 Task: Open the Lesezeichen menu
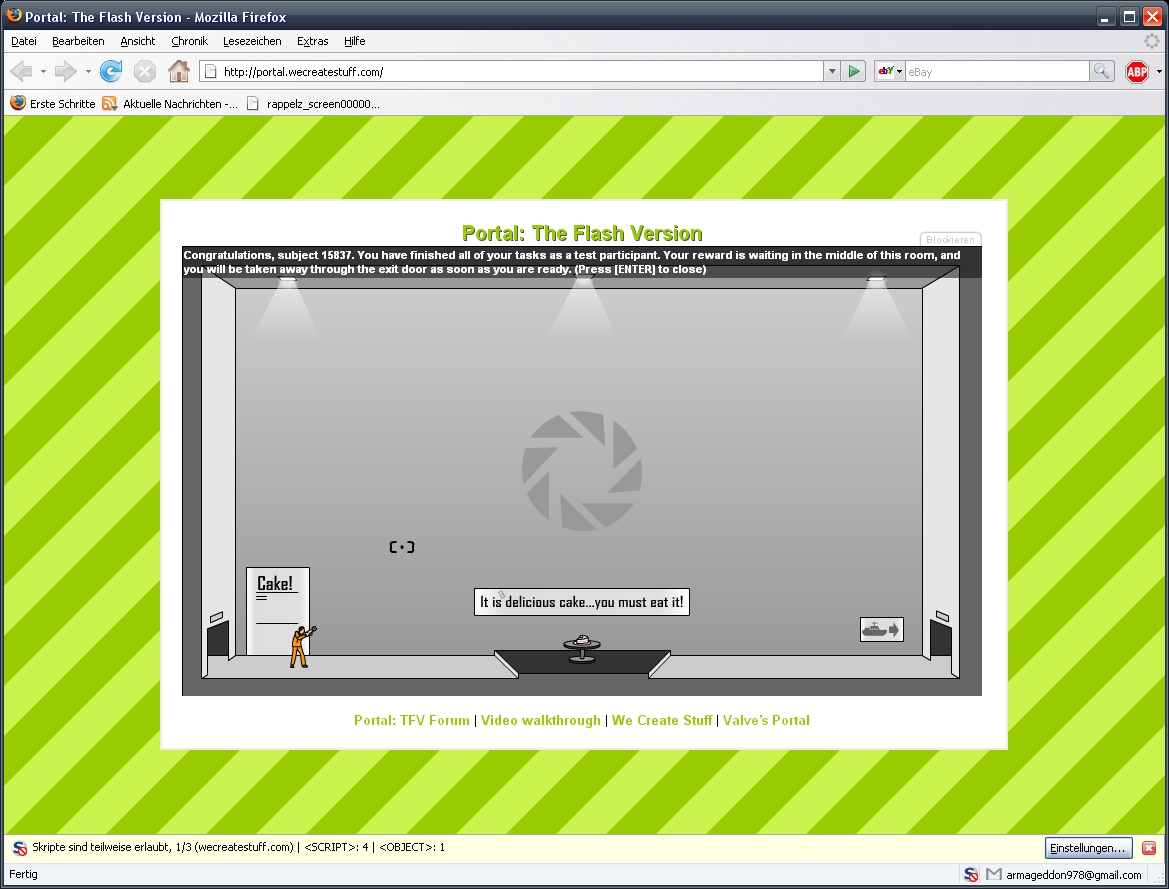252,41
